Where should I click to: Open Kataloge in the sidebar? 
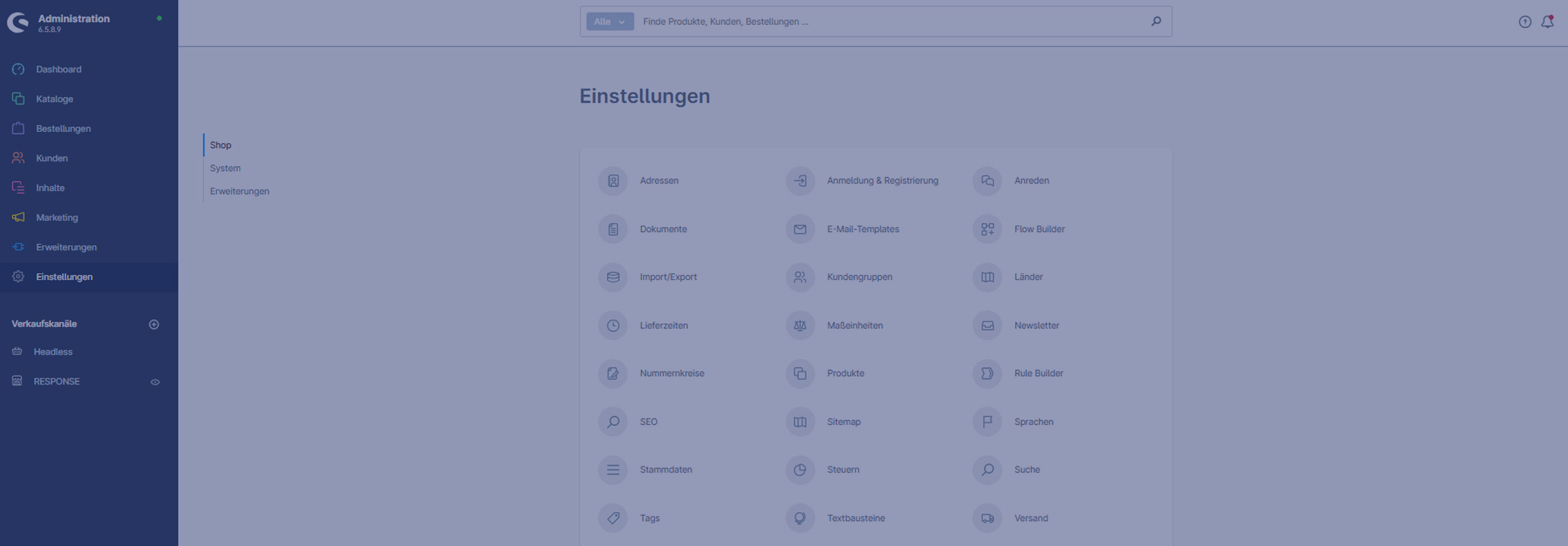tap(89, 99)
